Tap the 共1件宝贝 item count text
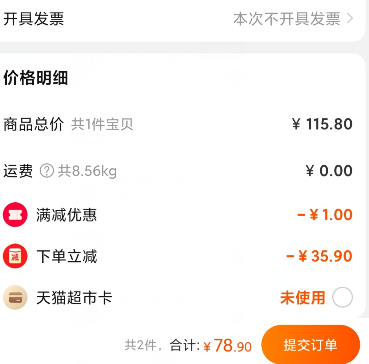This screenshot has width=369, height=364. point(102,125)
